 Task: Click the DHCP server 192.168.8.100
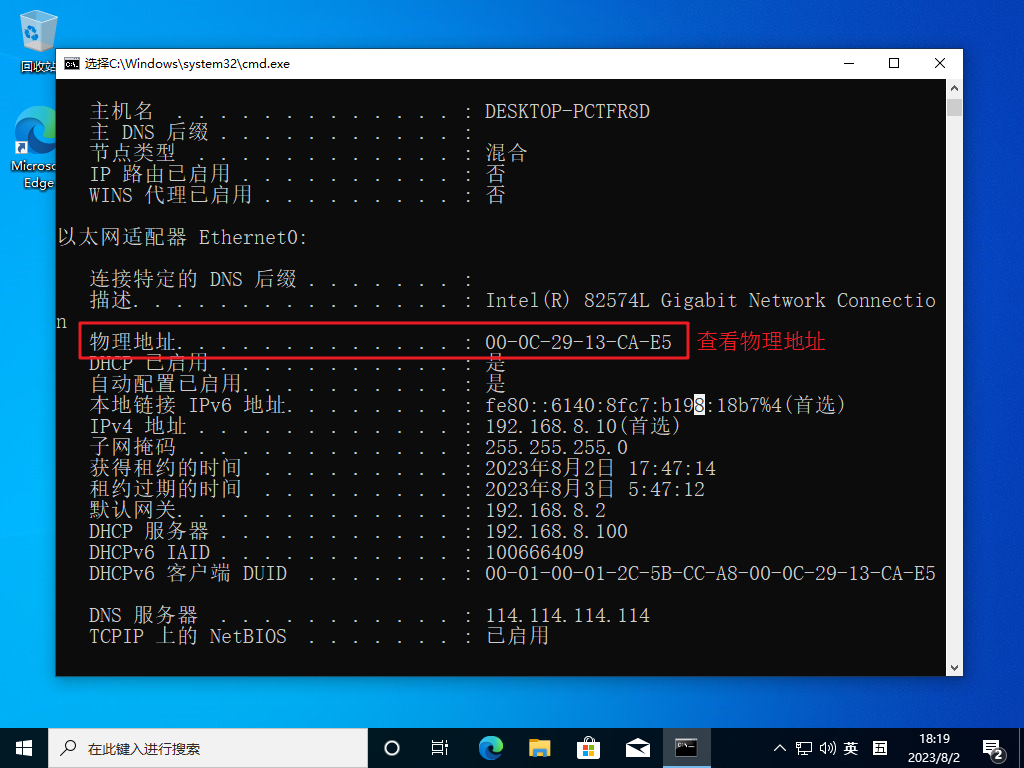(556, 531)
